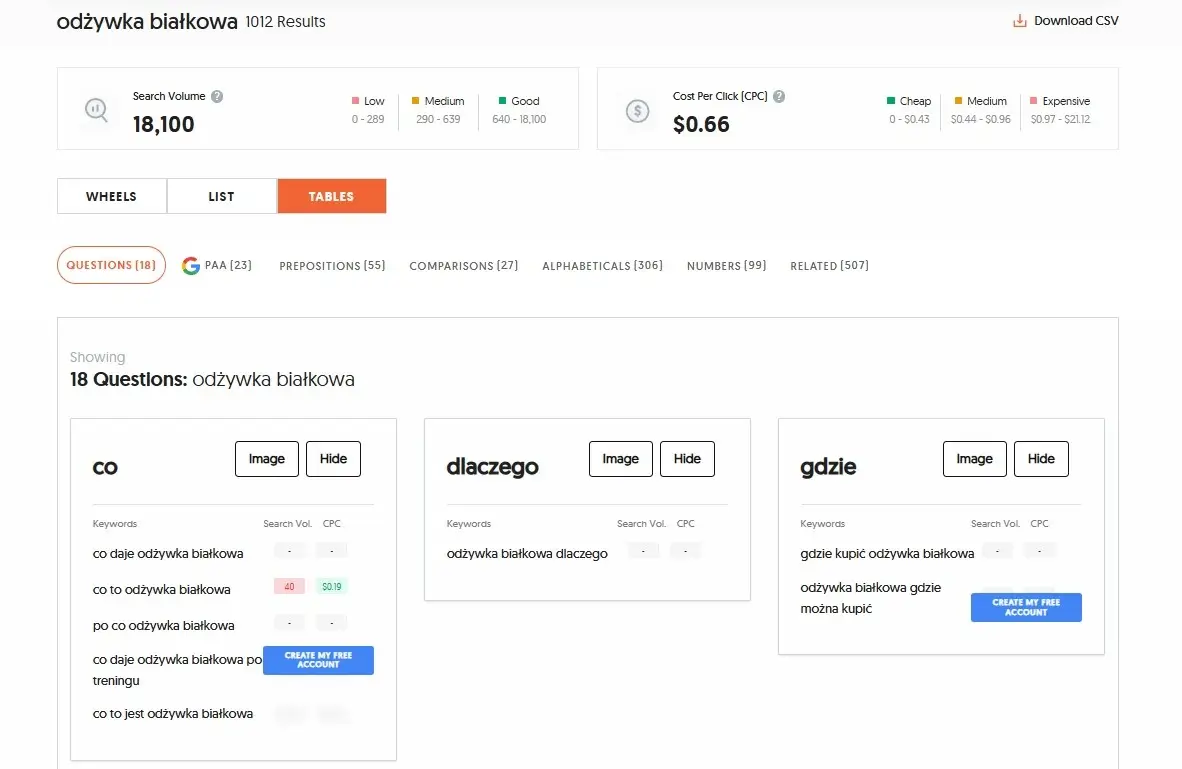The height and width of the screenshot is (769, 1182).
Task: Click the pink "Expensive" legend swatch
Action: coord(1033,101)
